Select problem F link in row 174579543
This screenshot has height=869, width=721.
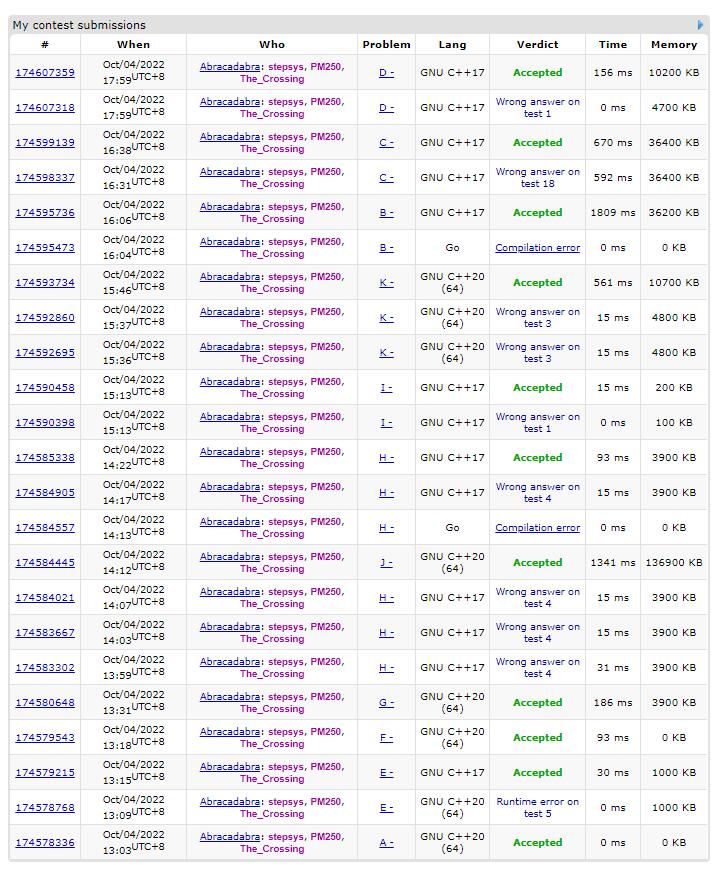(x=386, y=738)
